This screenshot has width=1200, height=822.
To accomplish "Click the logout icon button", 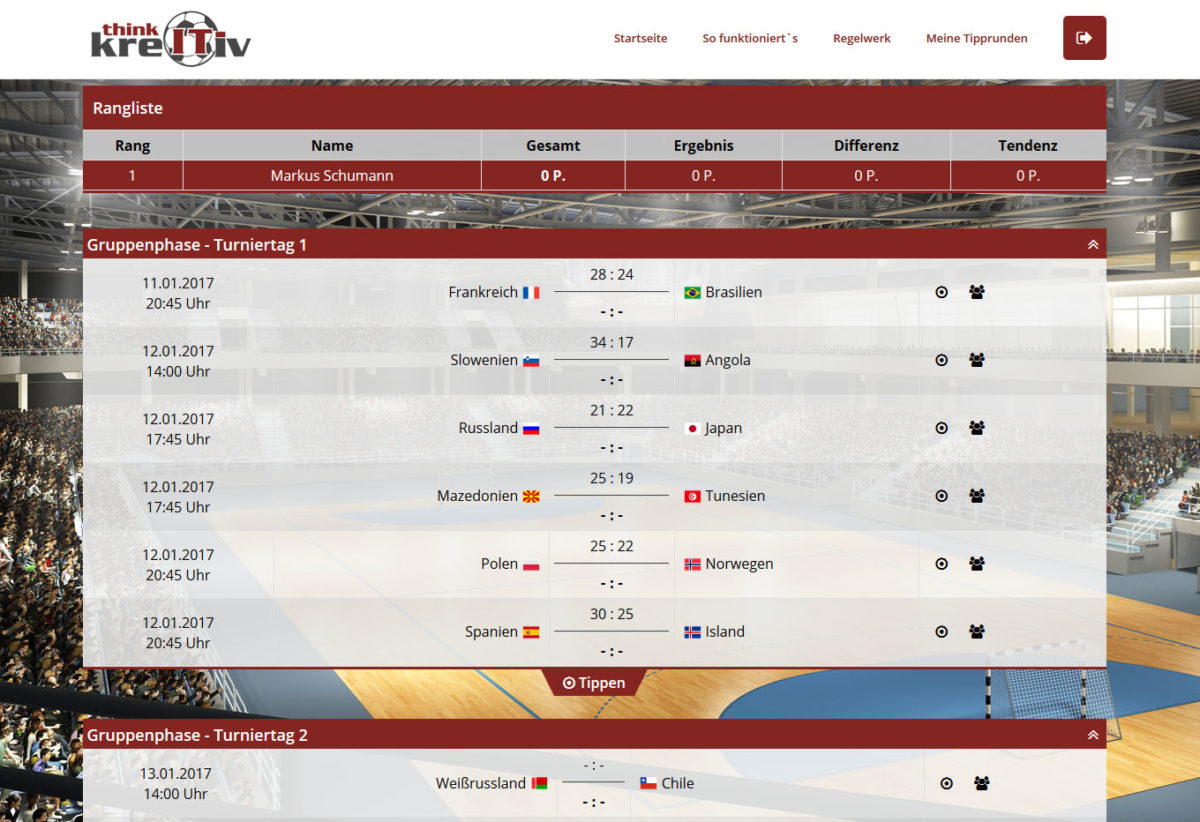I will (x=1084, y=38).
